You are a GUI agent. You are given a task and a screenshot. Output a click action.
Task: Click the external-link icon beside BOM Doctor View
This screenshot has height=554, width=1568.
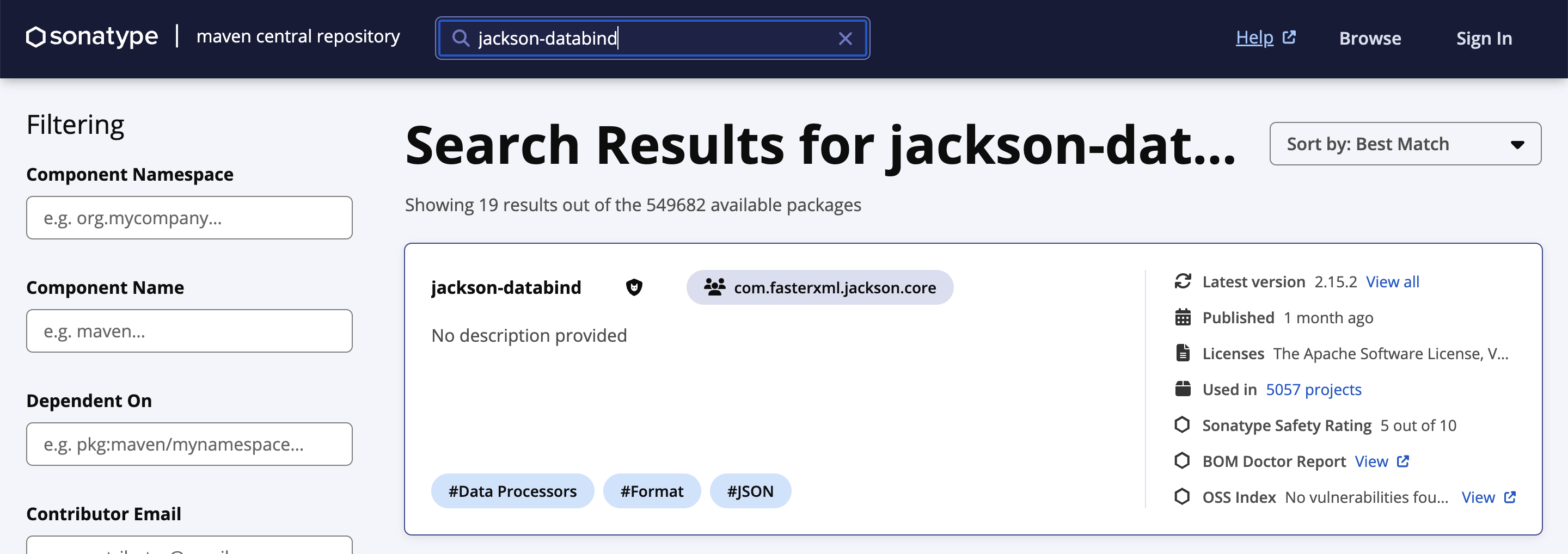point(1403,461)
